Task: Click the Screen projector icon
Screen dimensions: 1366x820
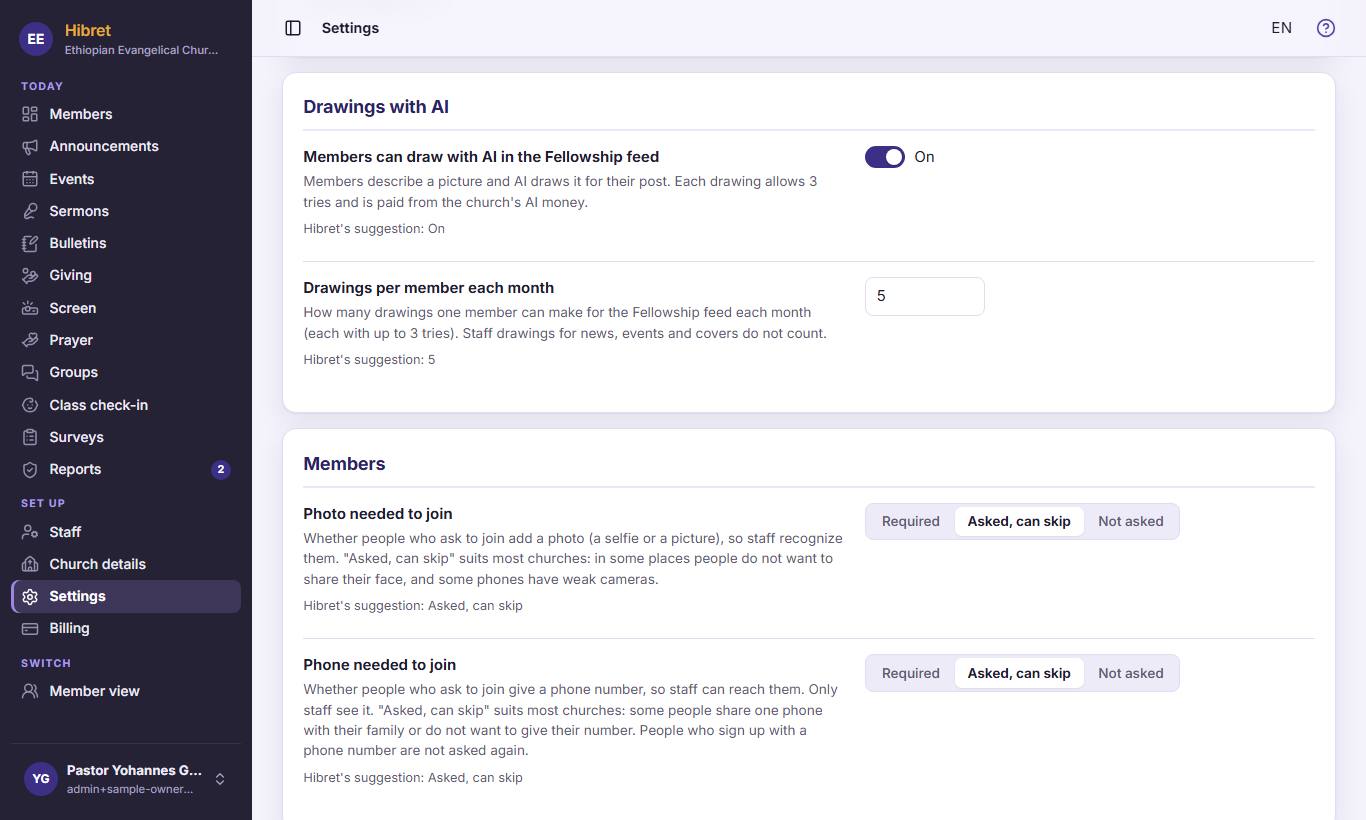Action: point(30,308)
